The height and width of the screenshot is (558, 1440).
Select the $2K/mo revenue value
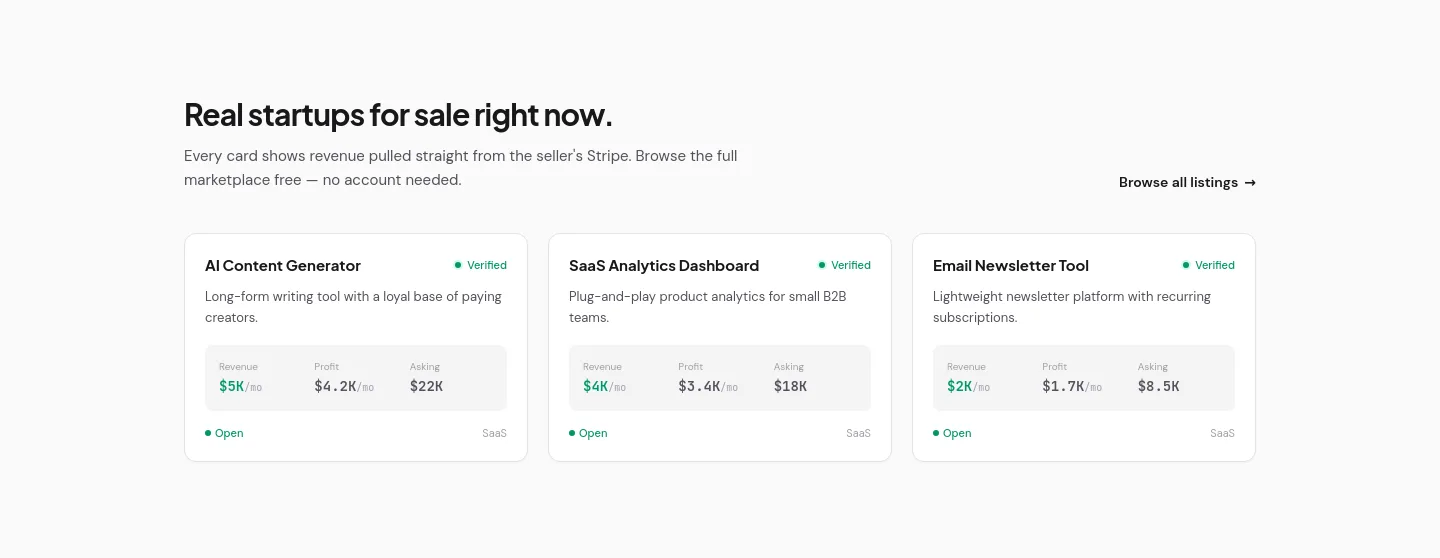[x=968, y=386]
